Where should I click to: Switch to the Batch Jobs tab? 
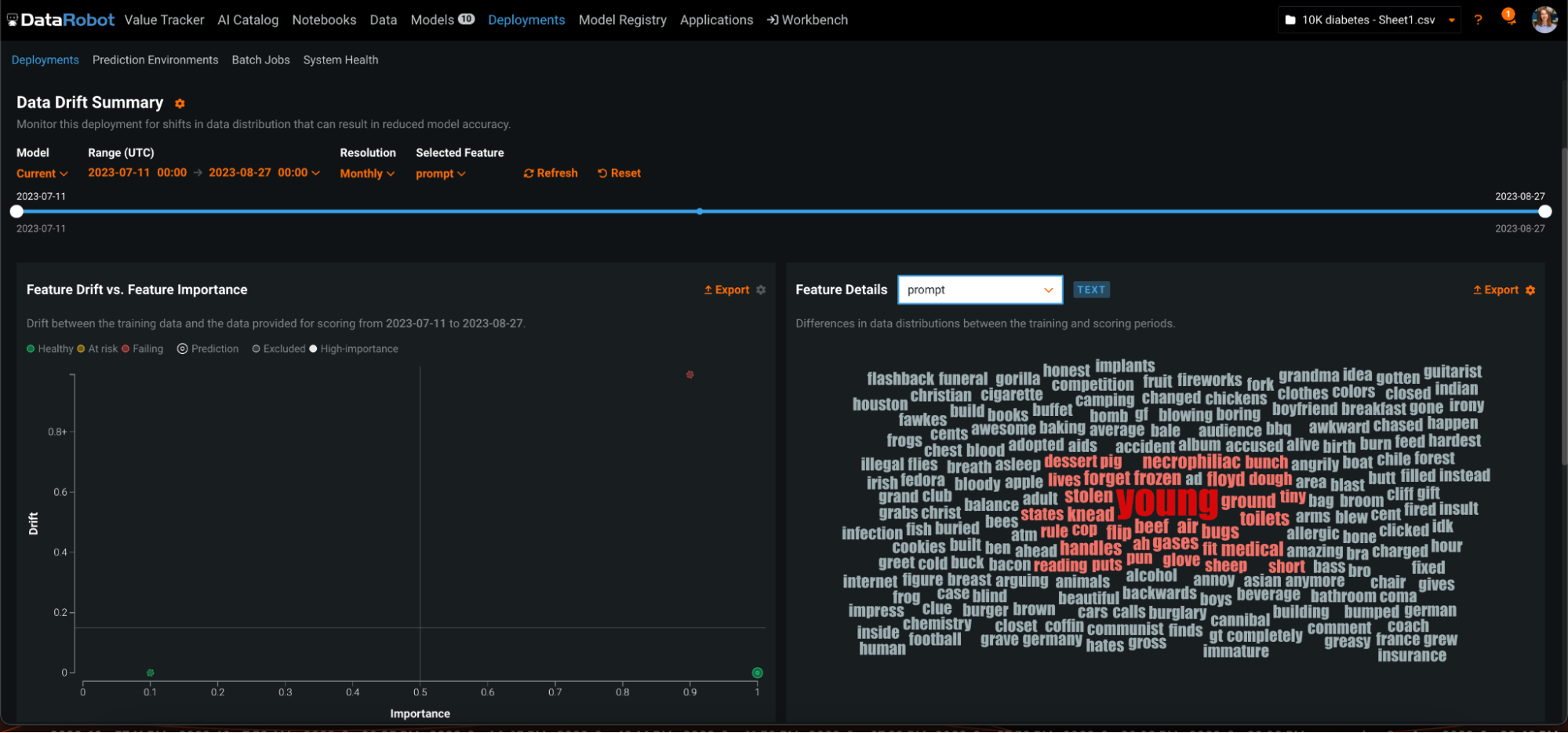(260, 60)
